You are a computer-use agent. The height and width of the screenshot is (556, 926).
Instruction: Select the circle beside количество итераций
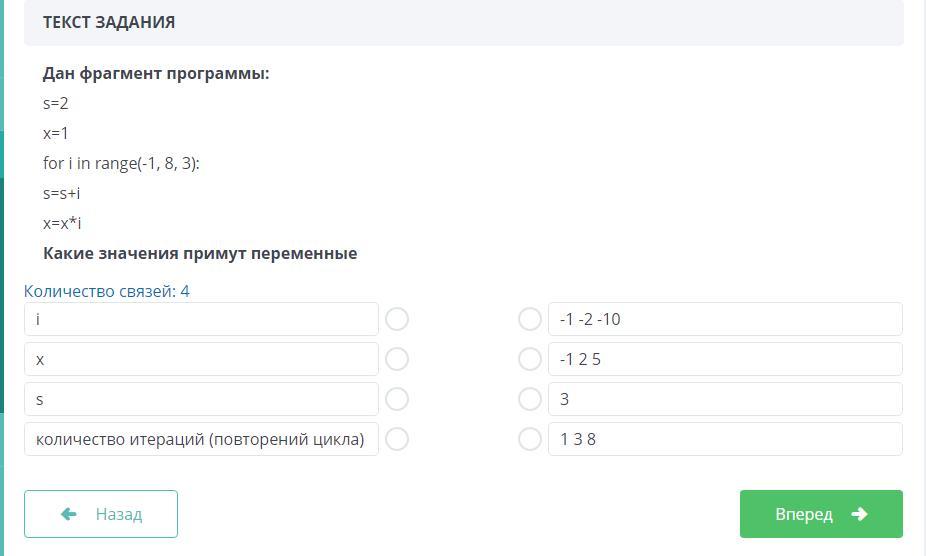397,439
